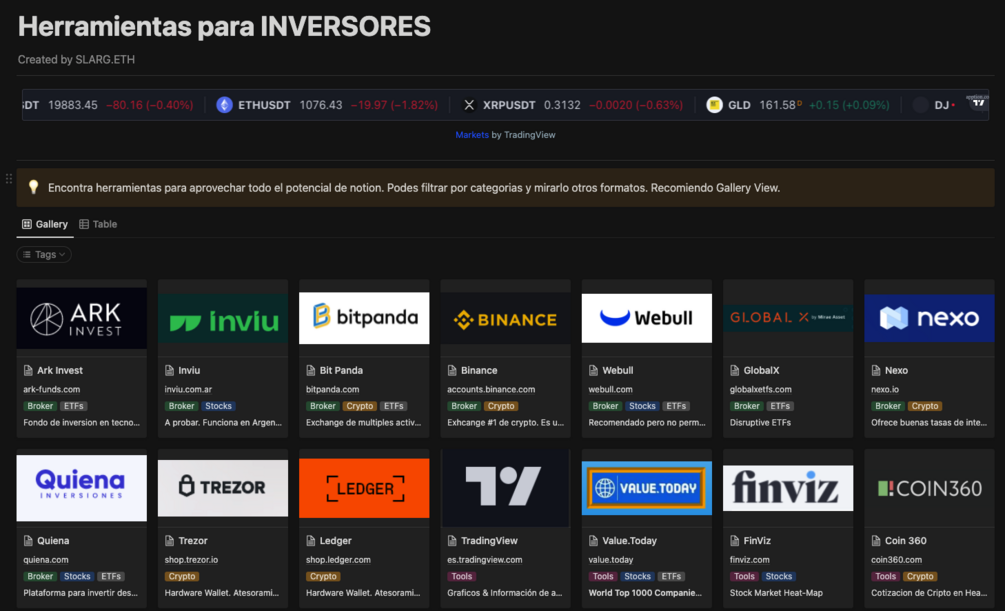The width and height of the screenshot is (1005, 611).
Task: Click Created by SLARG.ETH subtitle
Action: pyautogui.click(x=76, y=60)
